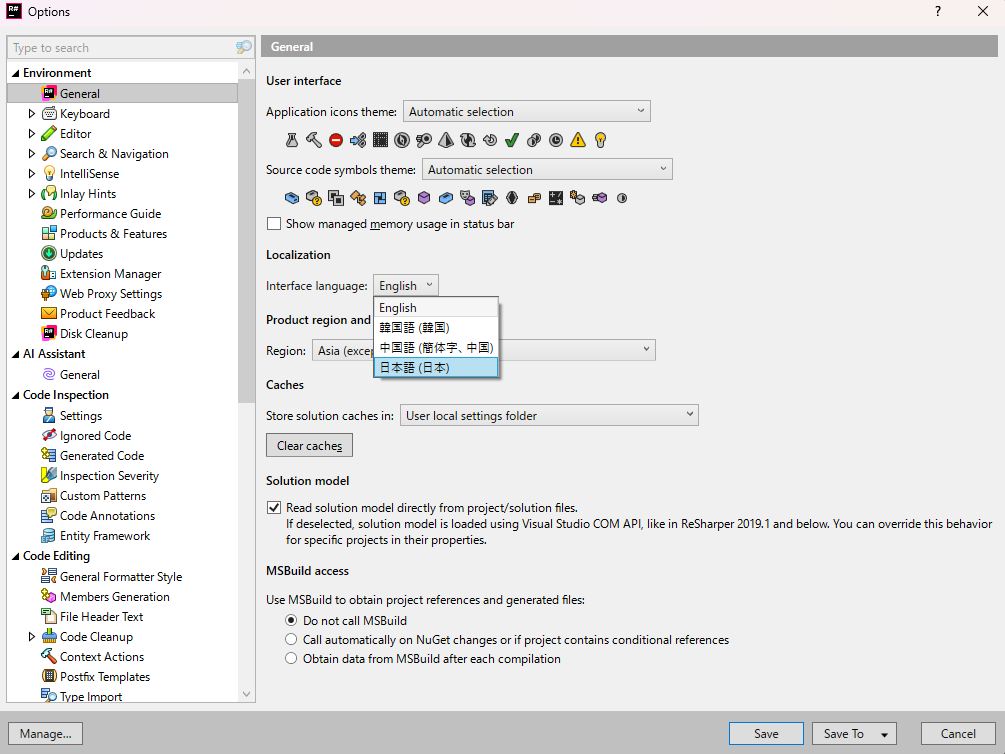Select Call automatically on NuGet changes option

click(291, 639)
